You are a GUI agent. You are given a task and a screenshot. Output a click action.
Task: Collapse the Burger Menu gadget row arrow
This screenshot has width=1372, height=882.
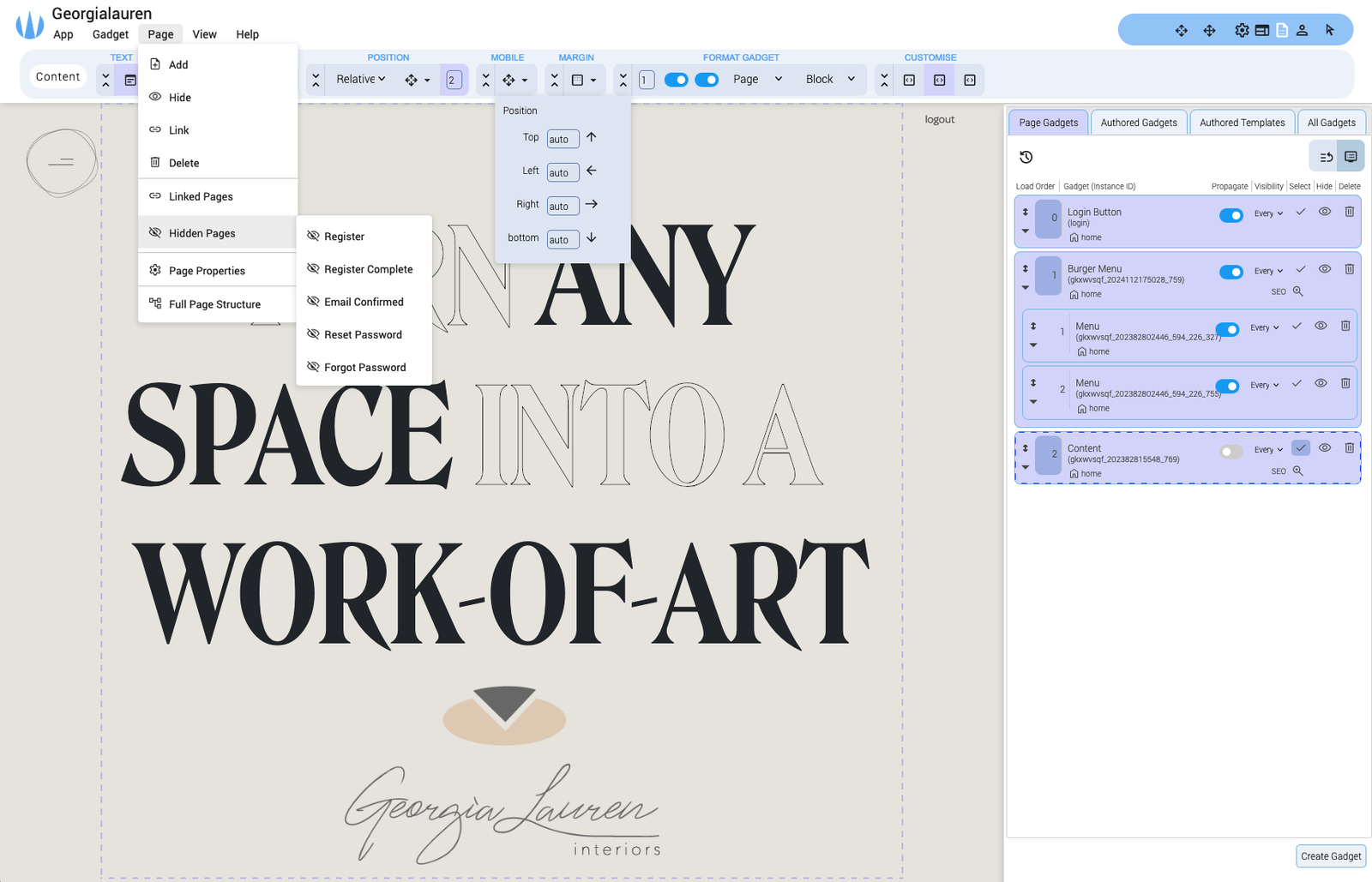1026,288
